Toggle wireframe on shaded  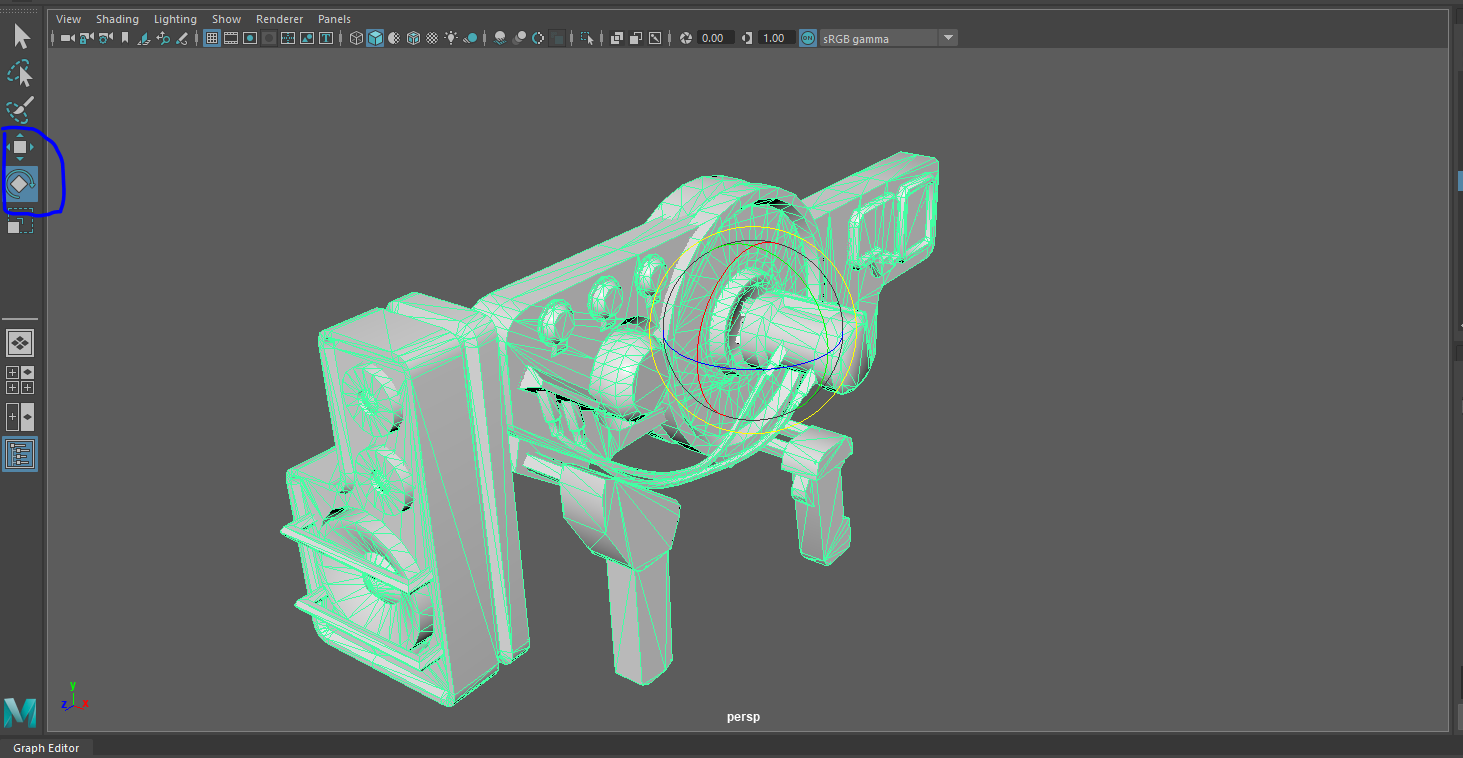click(413, 38)
